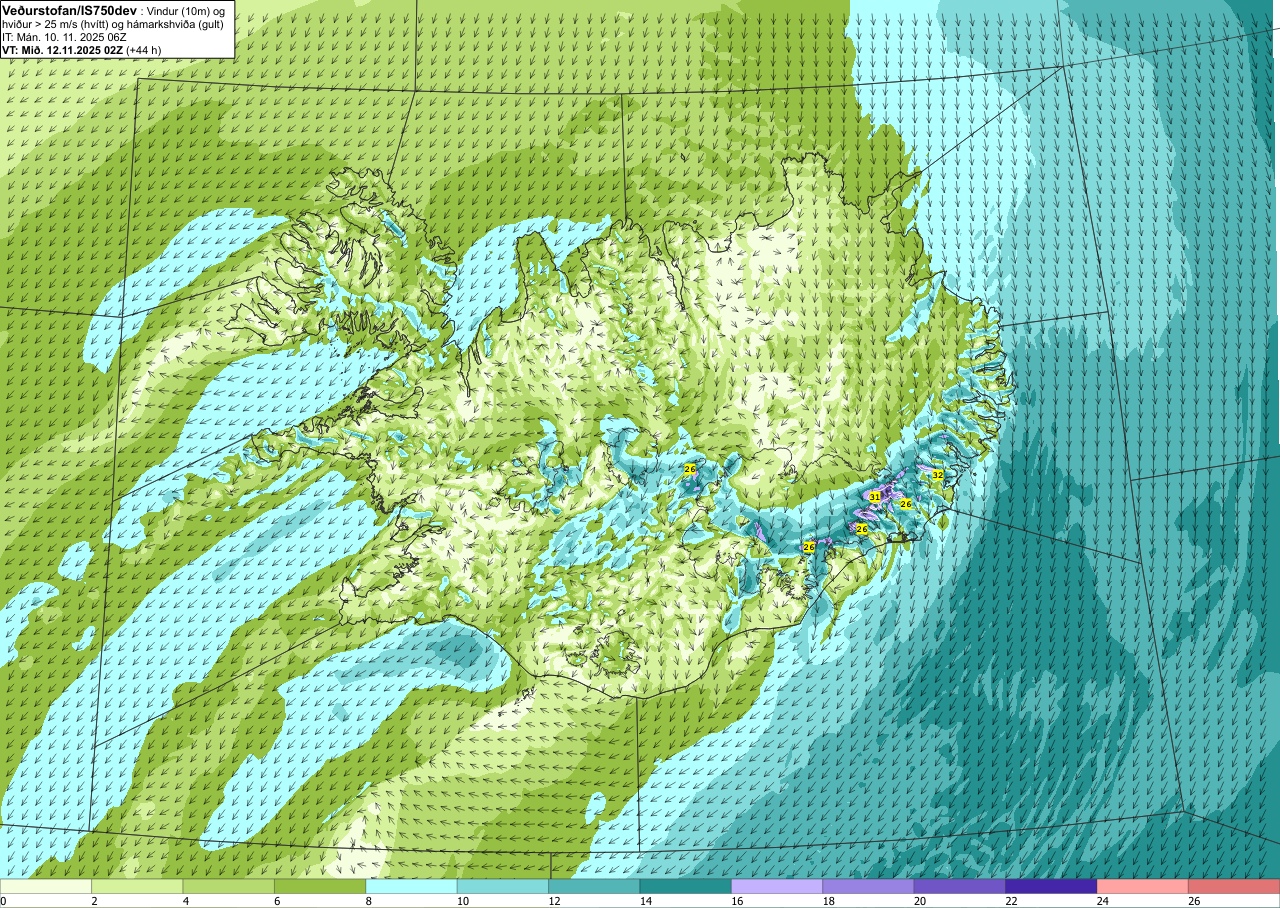Pick the 22–24 m/s dark indigo swatch
Screen dimensions: 1280x908
(x=1051, y=886)
